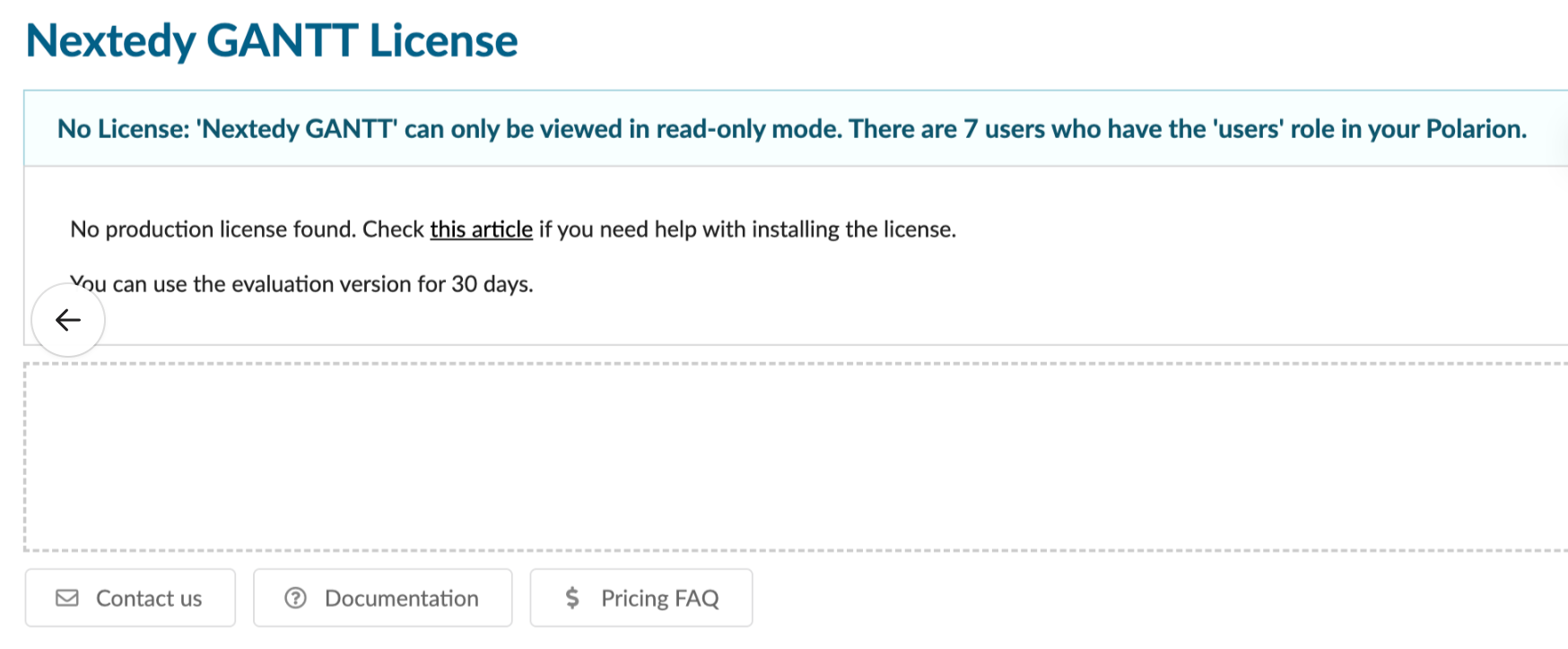Click the Contact us button

click(130, 598)
